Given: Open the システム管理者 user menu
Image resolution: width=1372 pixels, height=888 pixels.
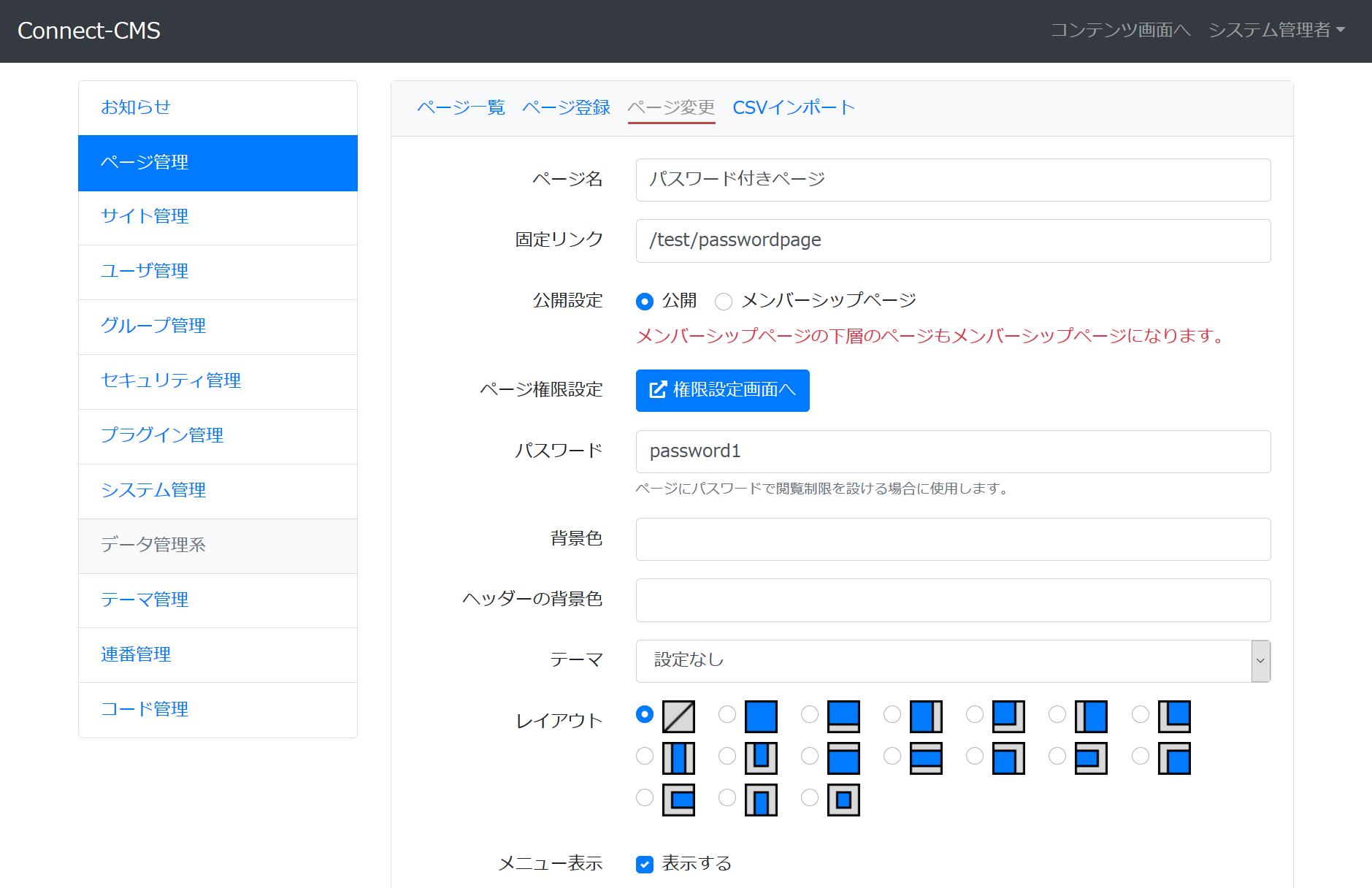Looking at the screenshot, I should coord(1276,30).
